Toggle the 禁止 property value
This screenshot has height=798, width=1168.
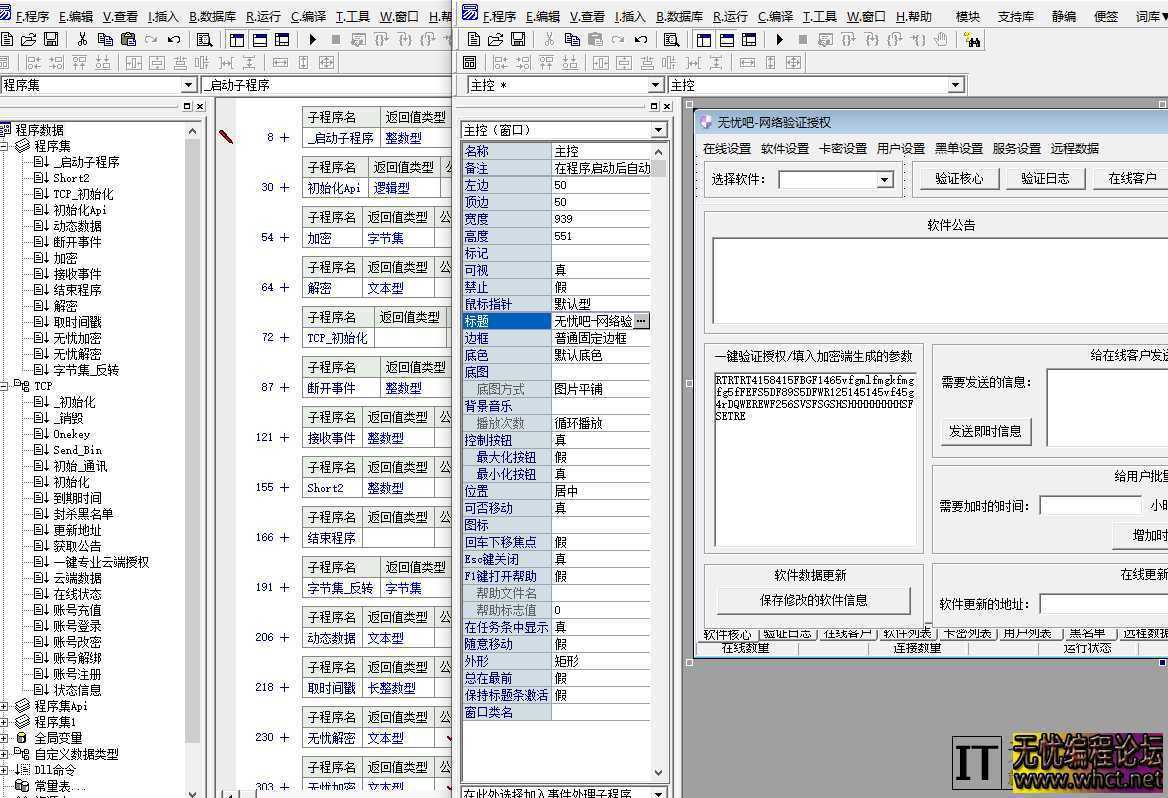[x=580, y=286]
